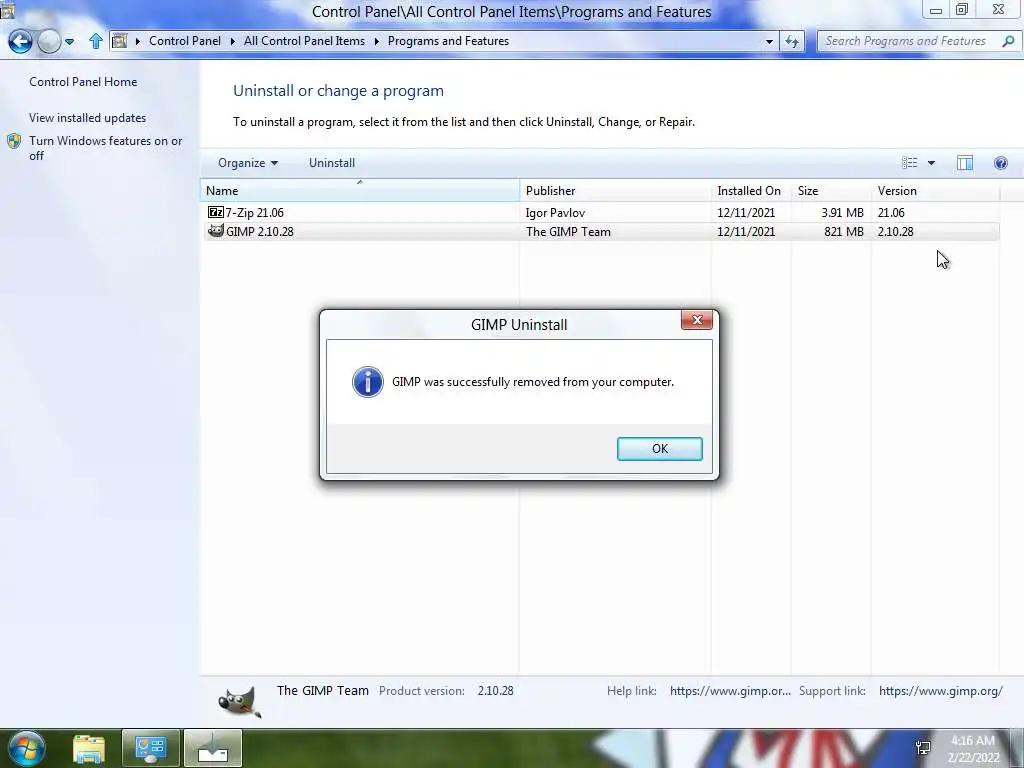
Task: Open View installed updates
Action: 88,118
